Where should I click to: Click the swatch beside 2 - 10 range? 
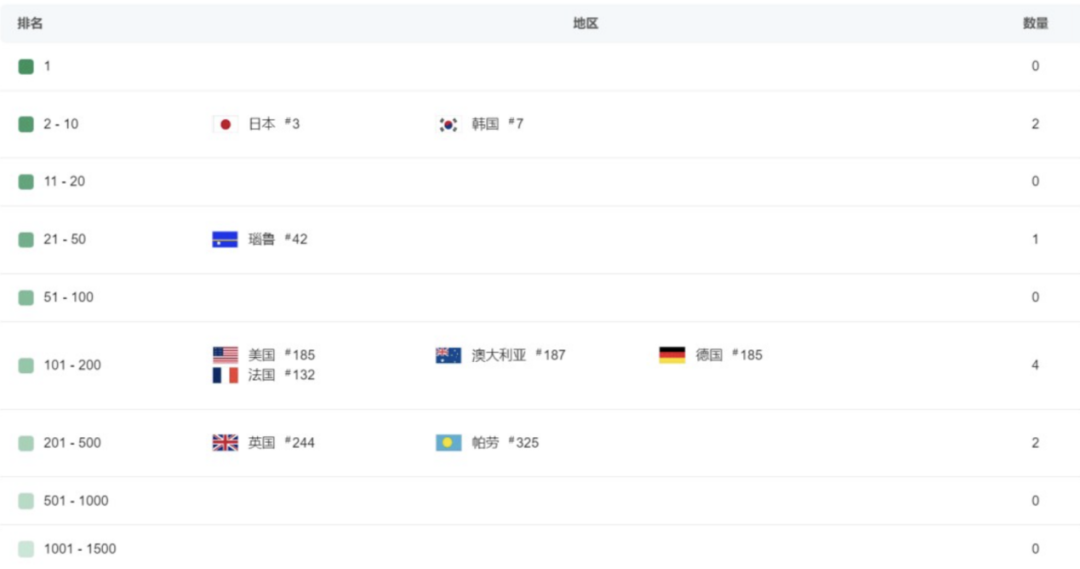click(x=26, y=124)
